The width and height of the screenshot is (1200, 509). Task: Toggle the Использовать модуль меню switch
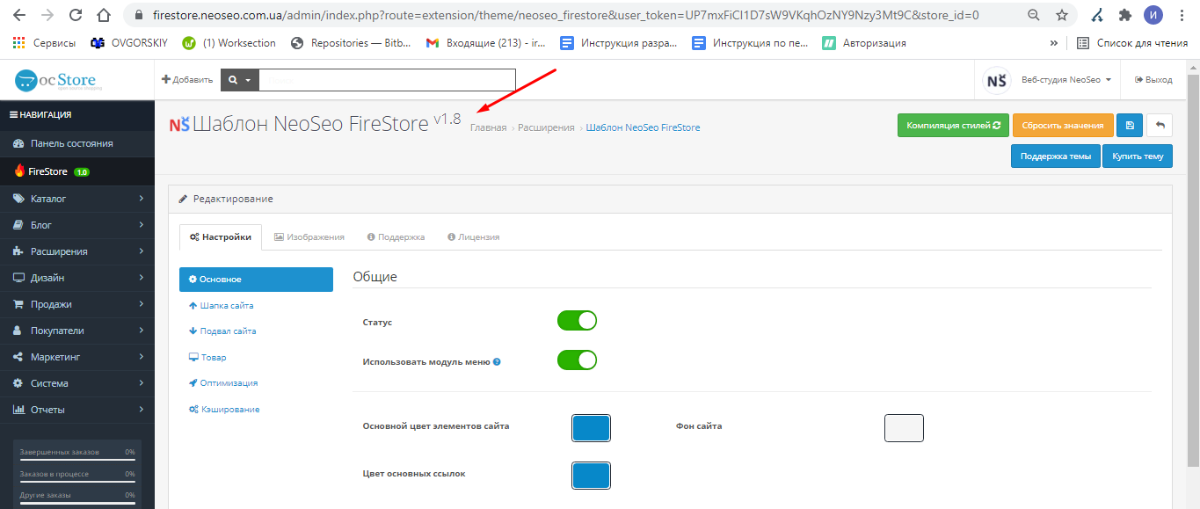577,360
